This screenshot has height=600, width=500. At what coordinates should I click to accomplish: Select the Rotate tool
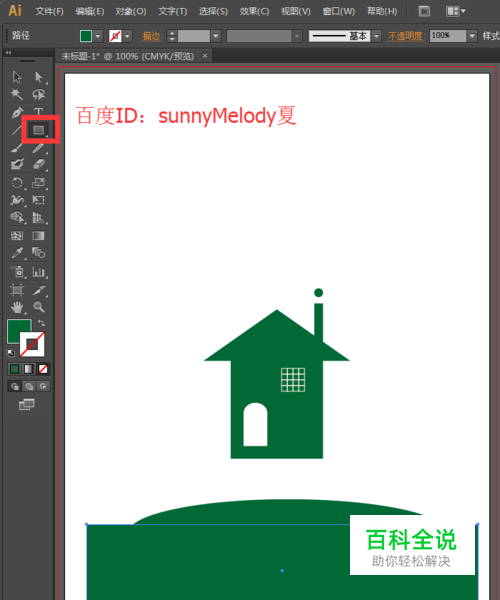pos(17,183)
